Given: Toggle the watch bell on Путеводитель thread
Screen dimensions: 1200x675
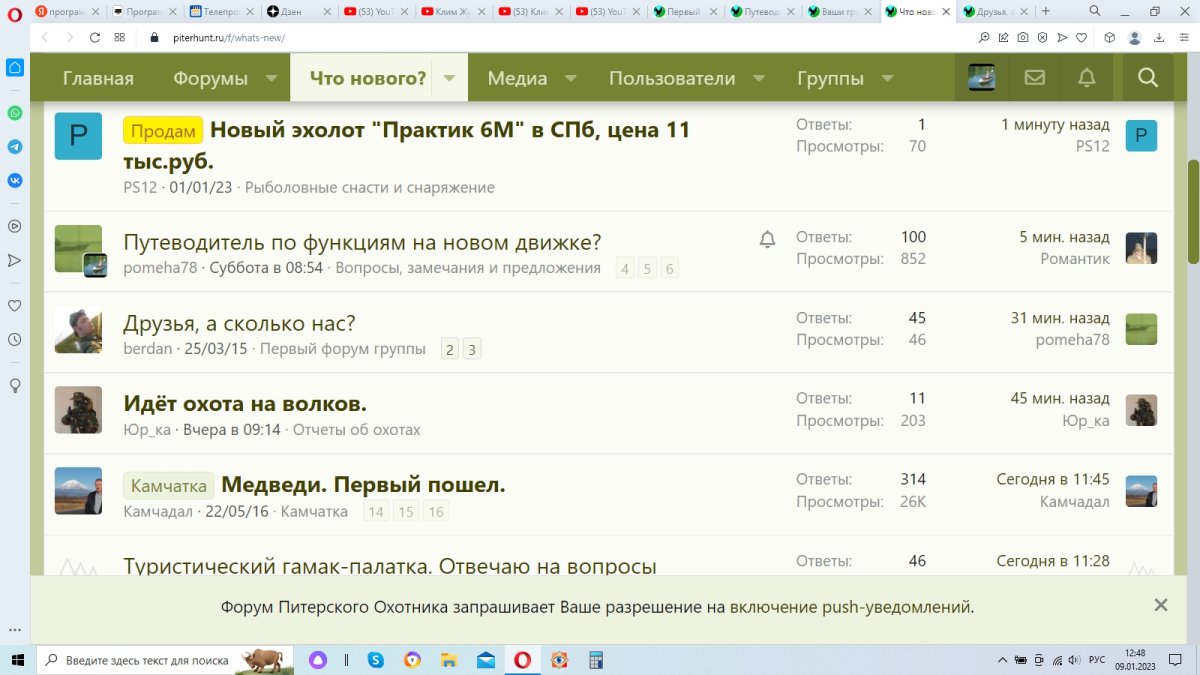Looking at the screenshot, I should pos(767,239).
